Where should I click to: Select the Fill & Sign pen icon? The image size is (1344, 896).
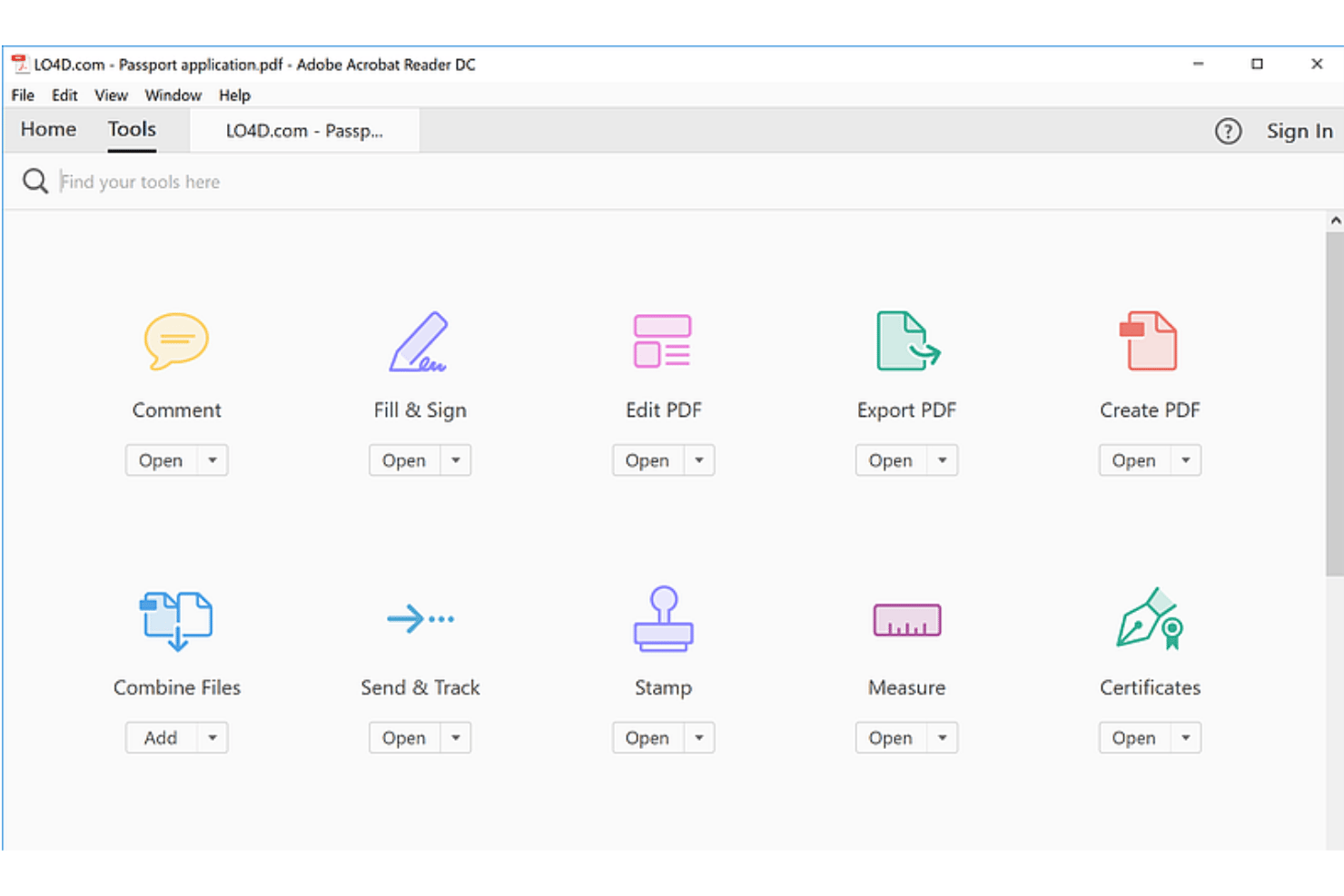click(x=420, y=341)
